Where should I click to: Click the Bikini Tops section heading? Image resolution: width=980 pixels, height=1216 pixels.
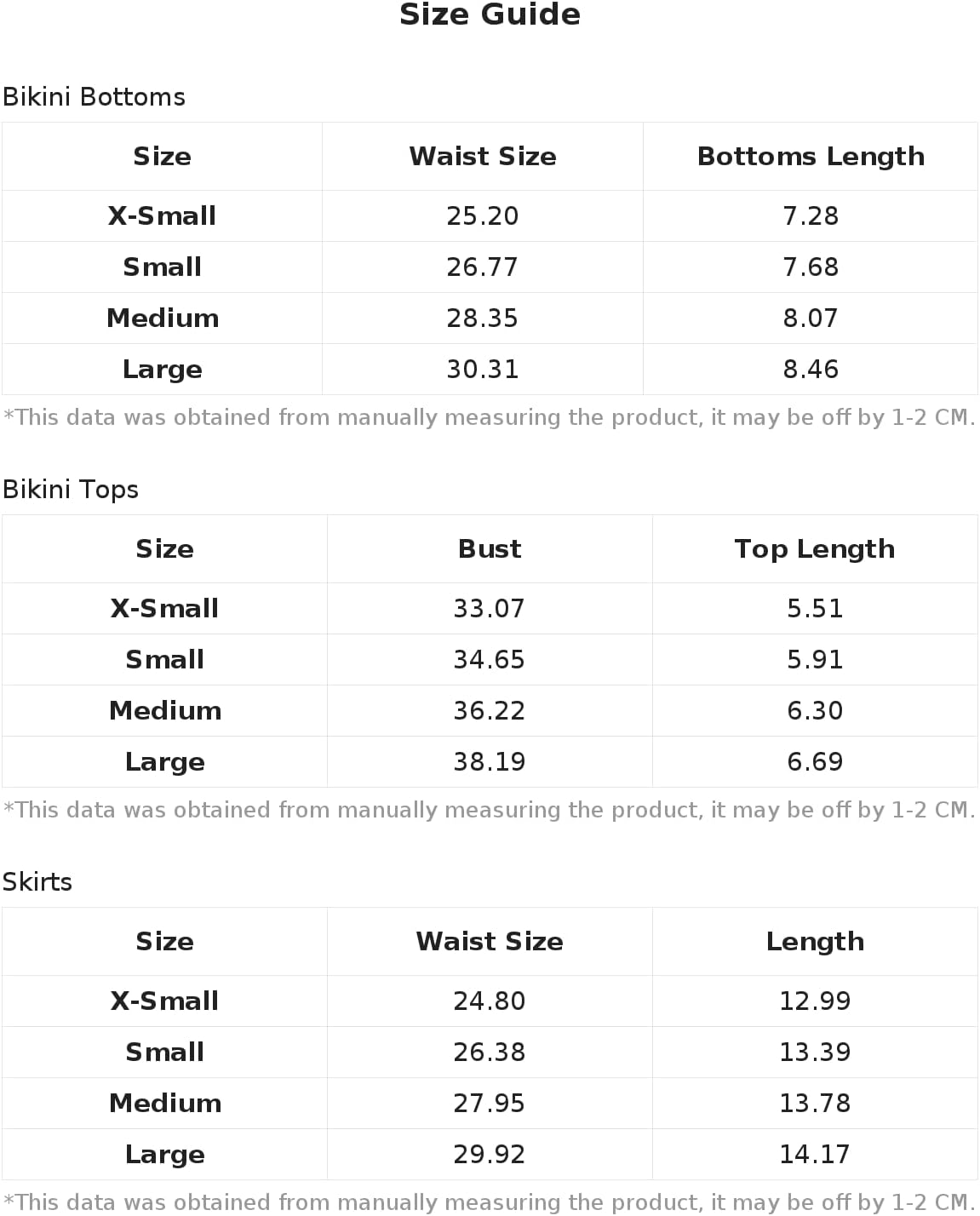tap(71, 490)
